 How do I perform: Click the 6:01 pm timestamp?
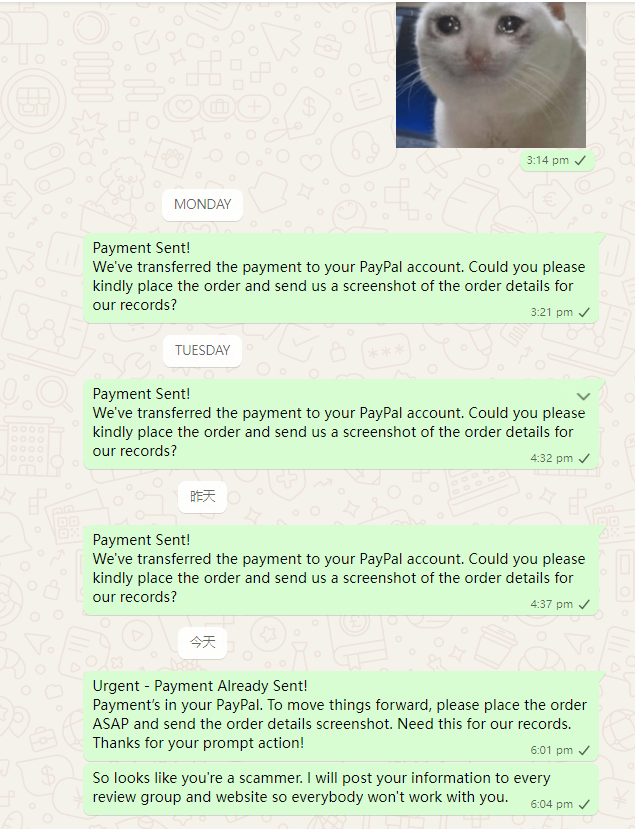point(551,750)
